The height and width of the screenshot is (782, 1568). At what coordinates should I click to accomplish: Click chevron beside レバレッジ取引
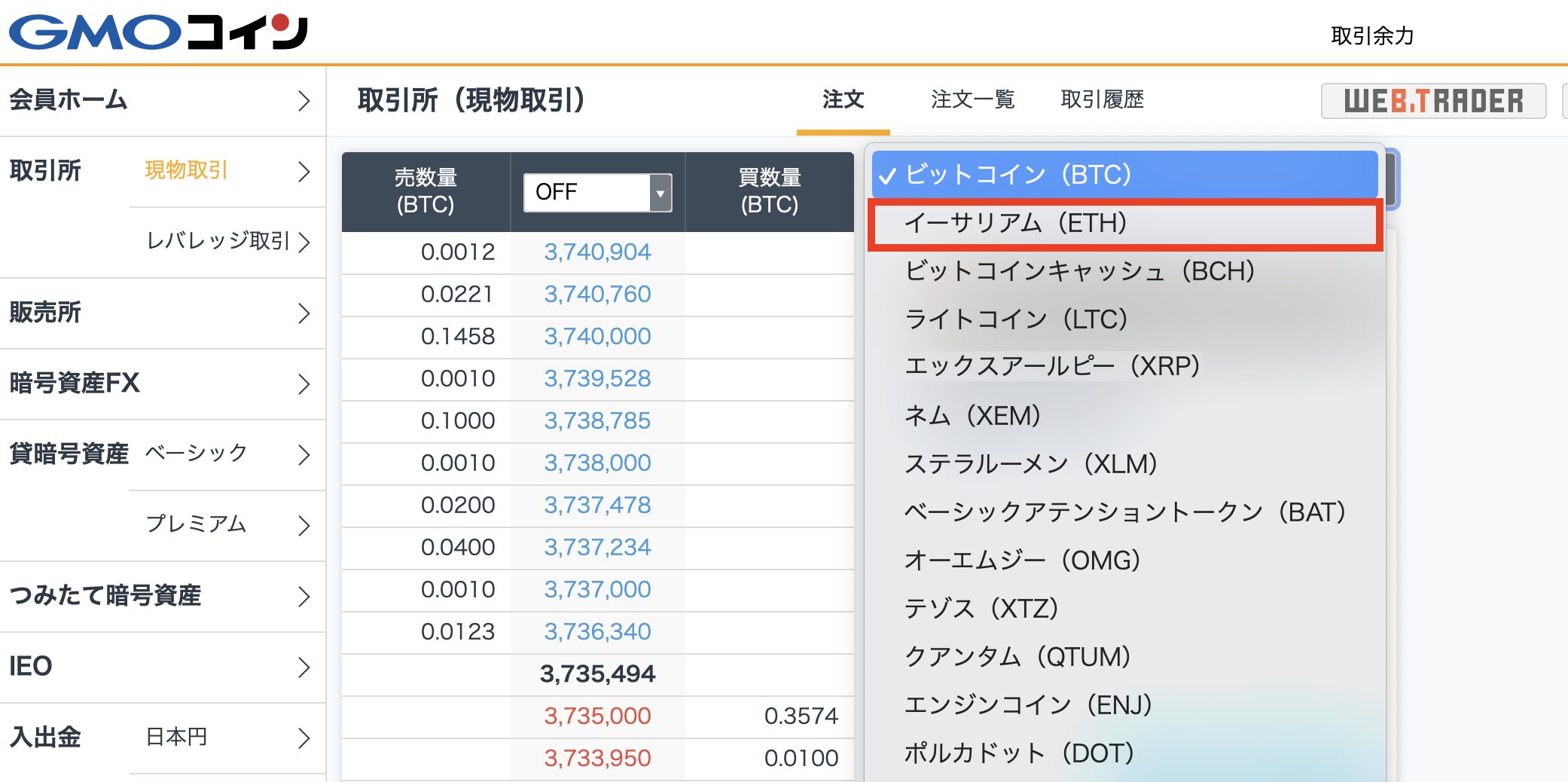(304, 243)
